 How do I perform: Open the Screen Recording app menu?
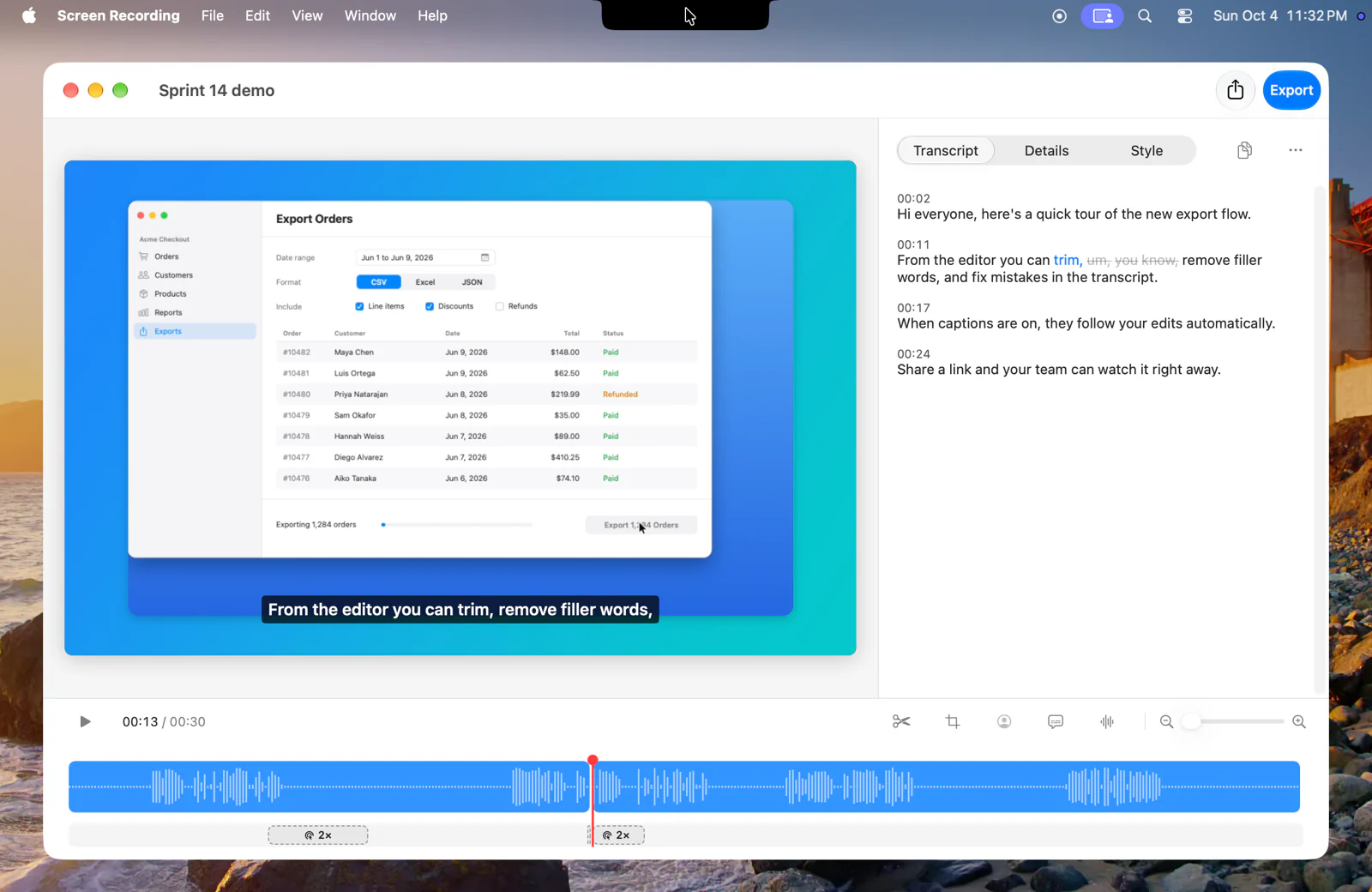(x=118, y=15)
